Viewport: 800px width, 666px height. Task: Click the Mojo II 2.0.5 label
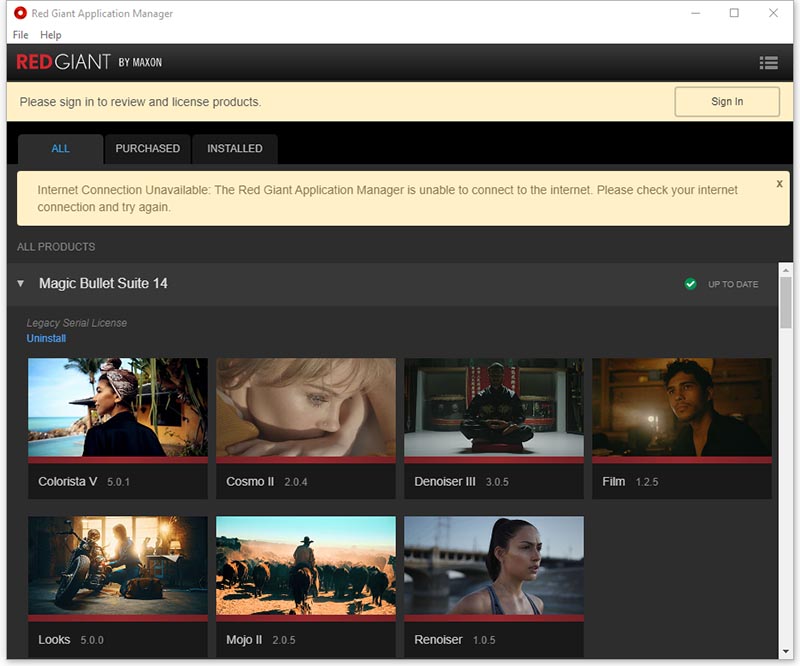[261, 640]
